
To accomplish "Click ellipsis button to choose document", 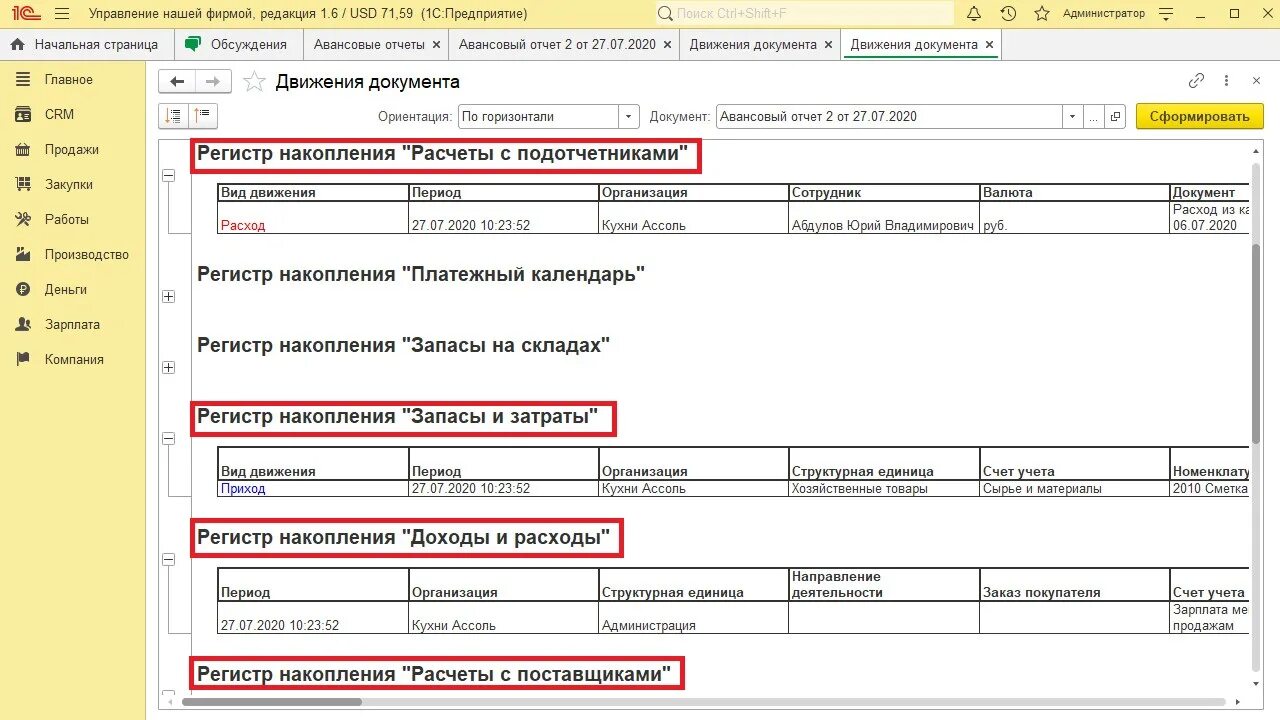I will pos(1095,116).
